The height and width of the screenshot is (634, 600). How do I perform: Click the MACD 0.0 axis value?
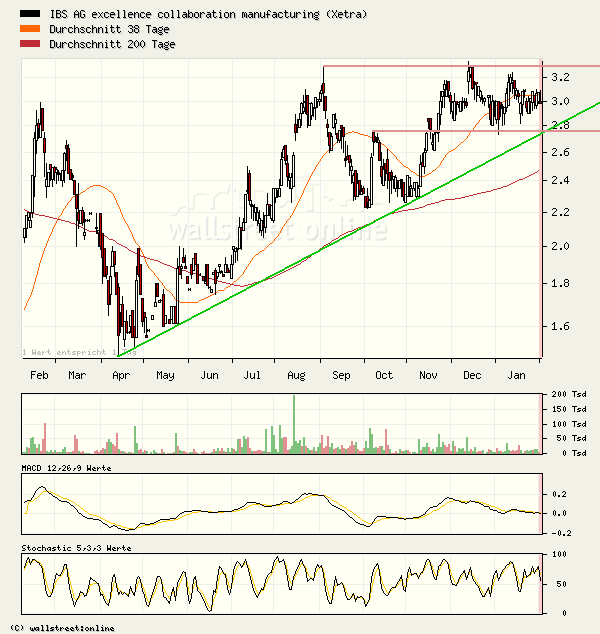[x=559, y=513]
